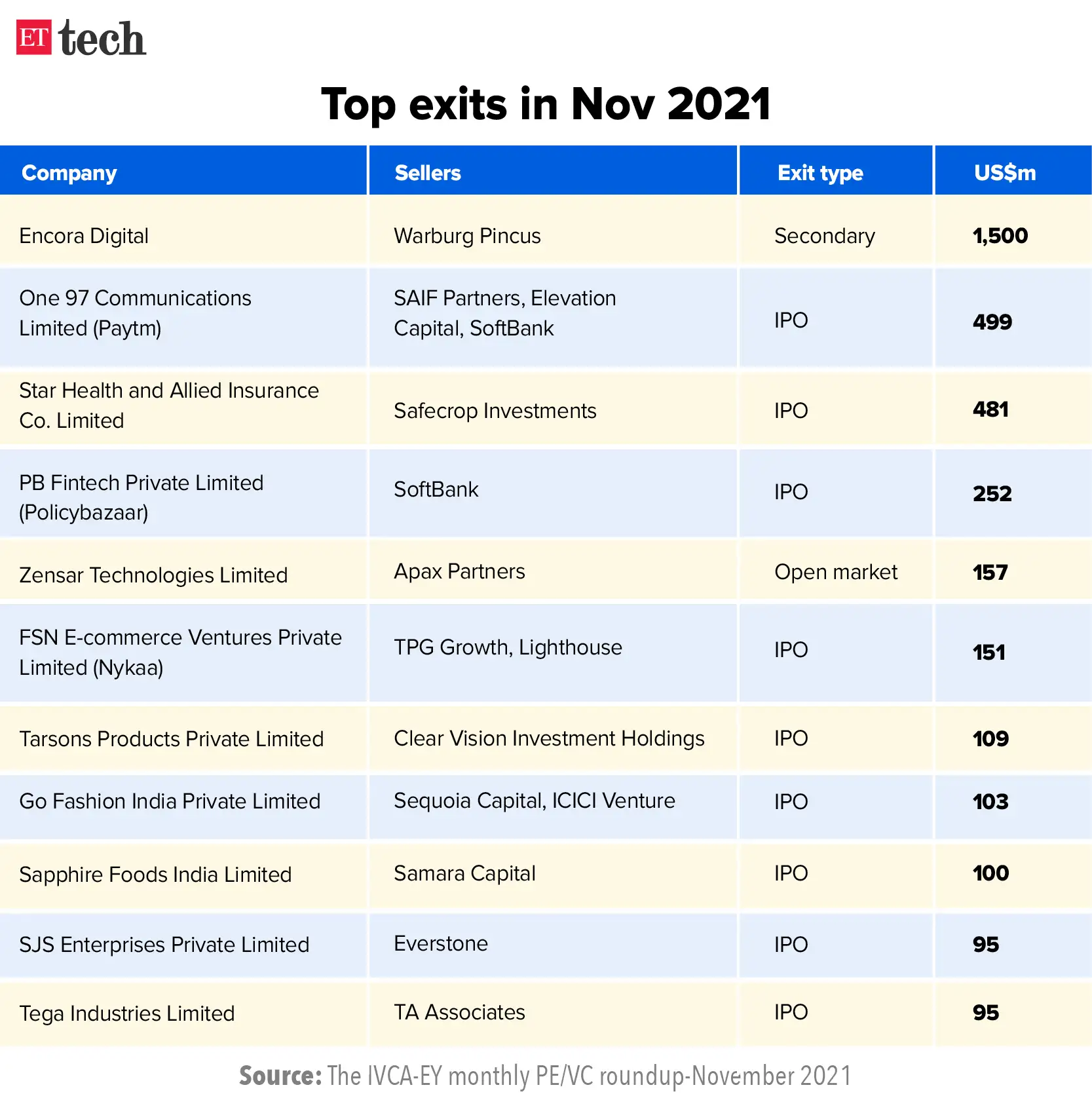The height and width of the screenshot is (1100, 1092).
Task: Select Star Health and Allied Insurance cell
Action: click(x=183, y=408)
